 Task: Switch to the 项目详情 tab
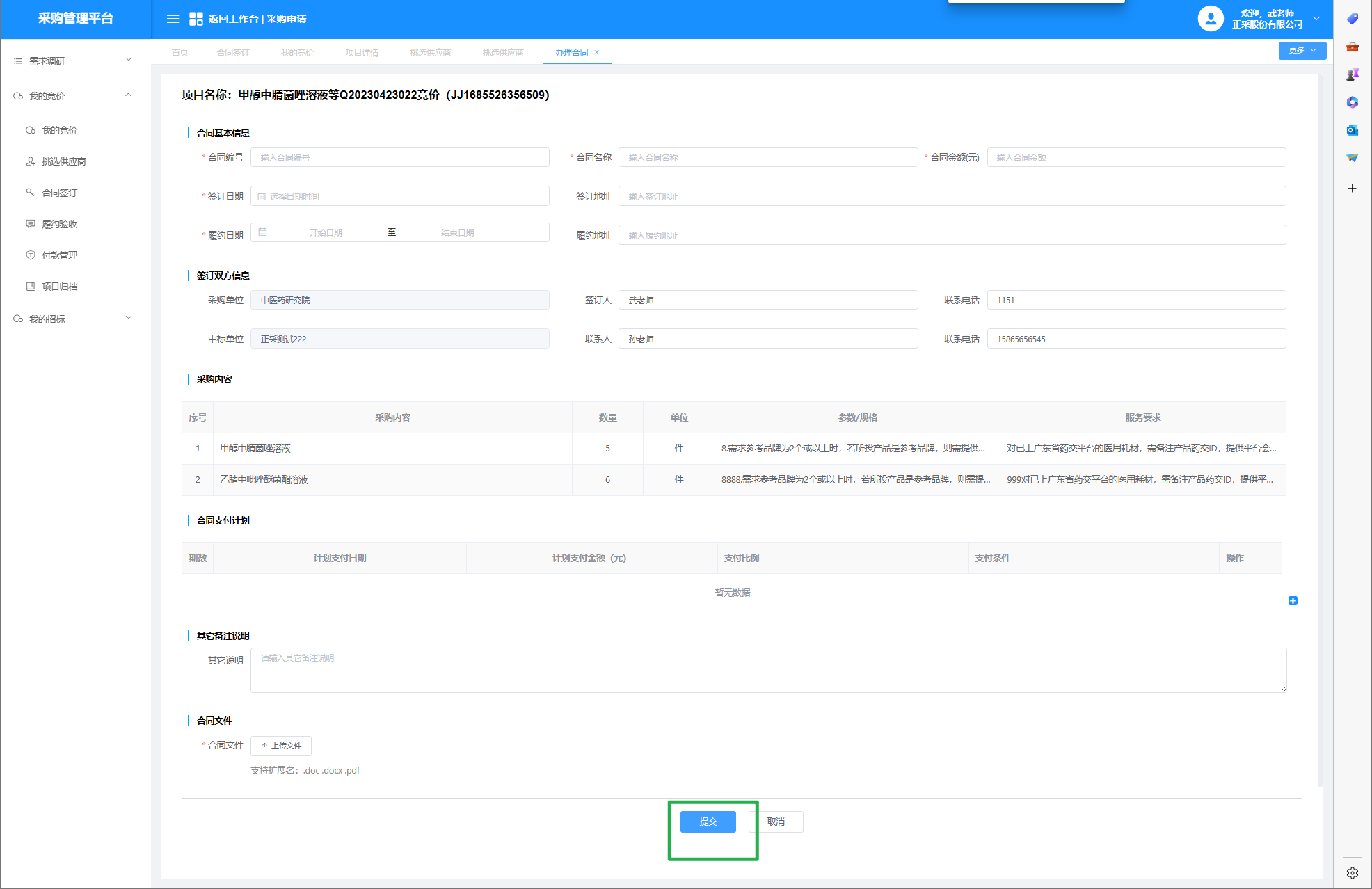click(362, 53)
